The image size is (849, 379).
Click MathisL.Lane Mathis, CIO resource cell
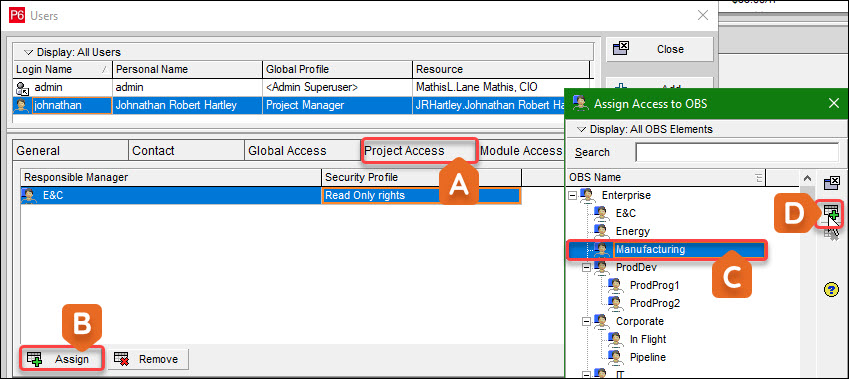pyautogui.click(x=502, y=87)
